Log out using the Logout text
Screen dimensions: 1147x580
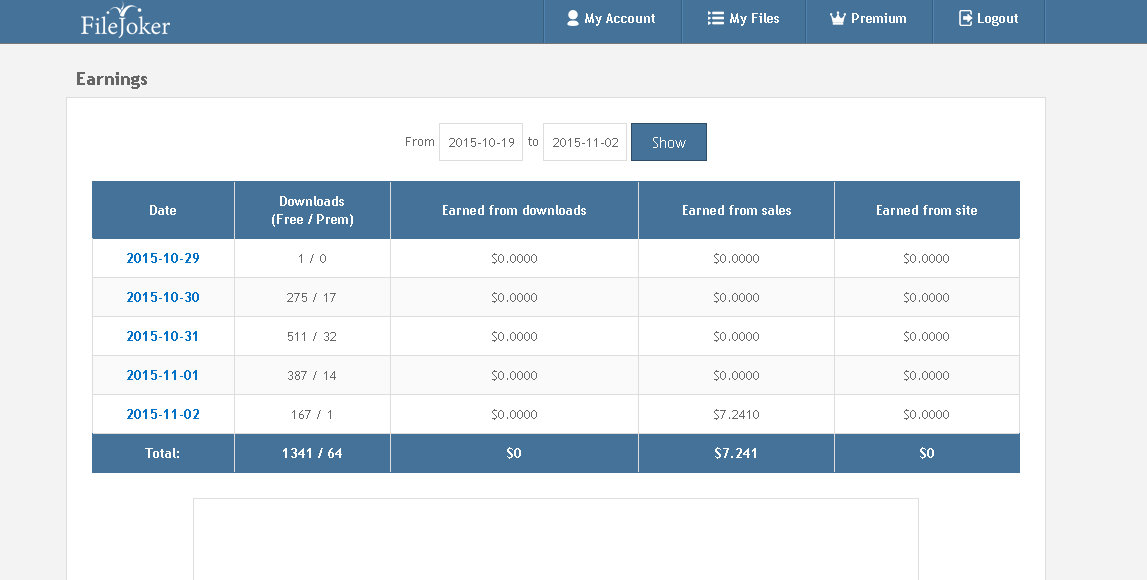998,18
